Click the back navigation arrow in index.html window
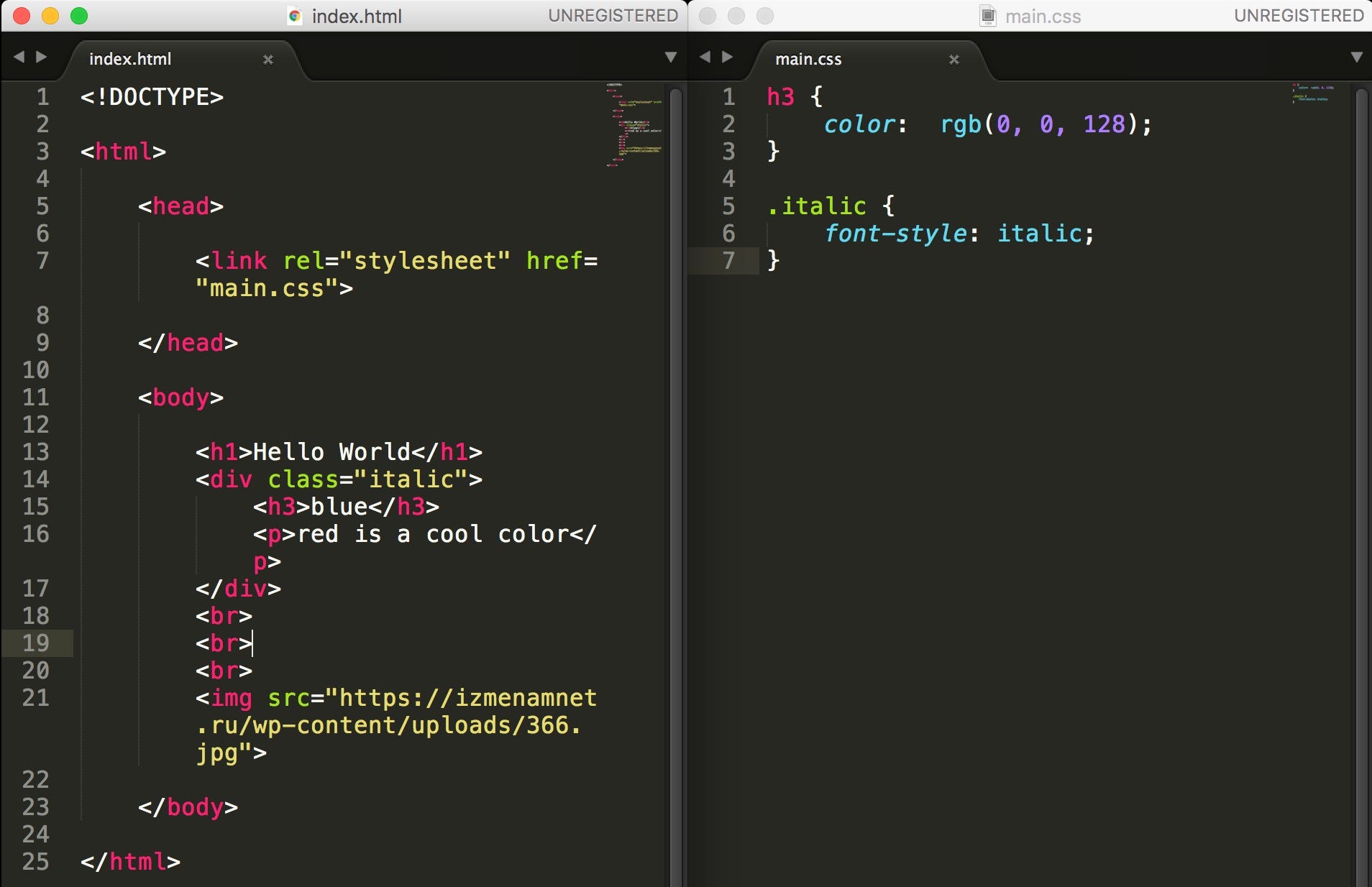This screenshot has width=1372, height=887. coord(19,58)
